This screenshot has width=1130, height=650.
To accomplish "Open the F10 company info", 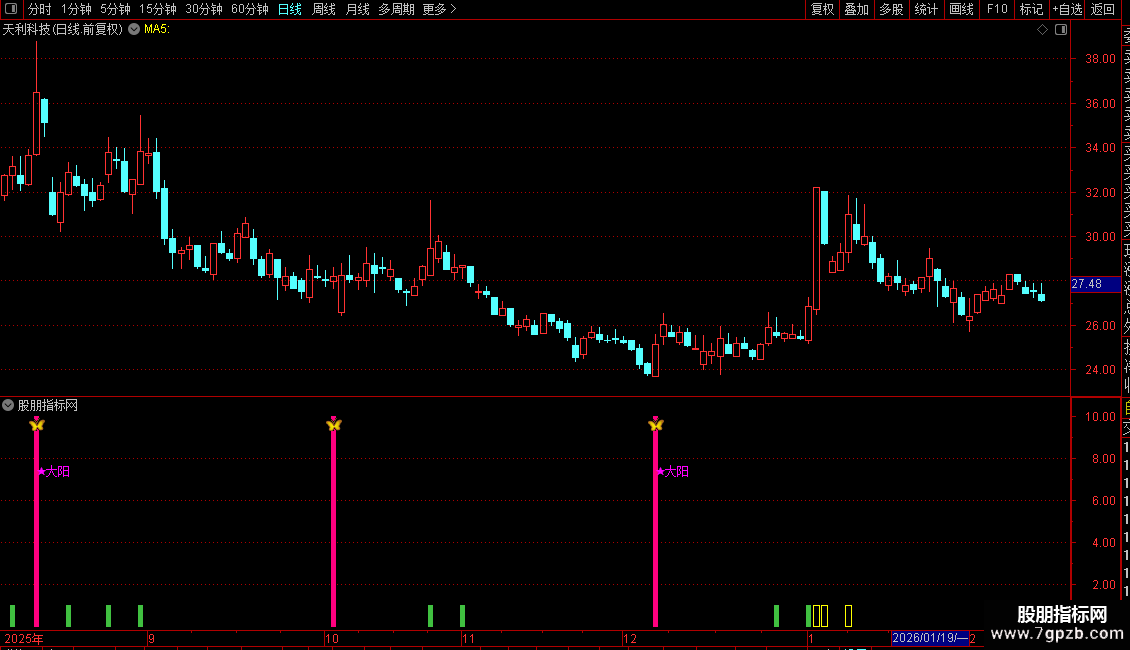I will 997,9.
